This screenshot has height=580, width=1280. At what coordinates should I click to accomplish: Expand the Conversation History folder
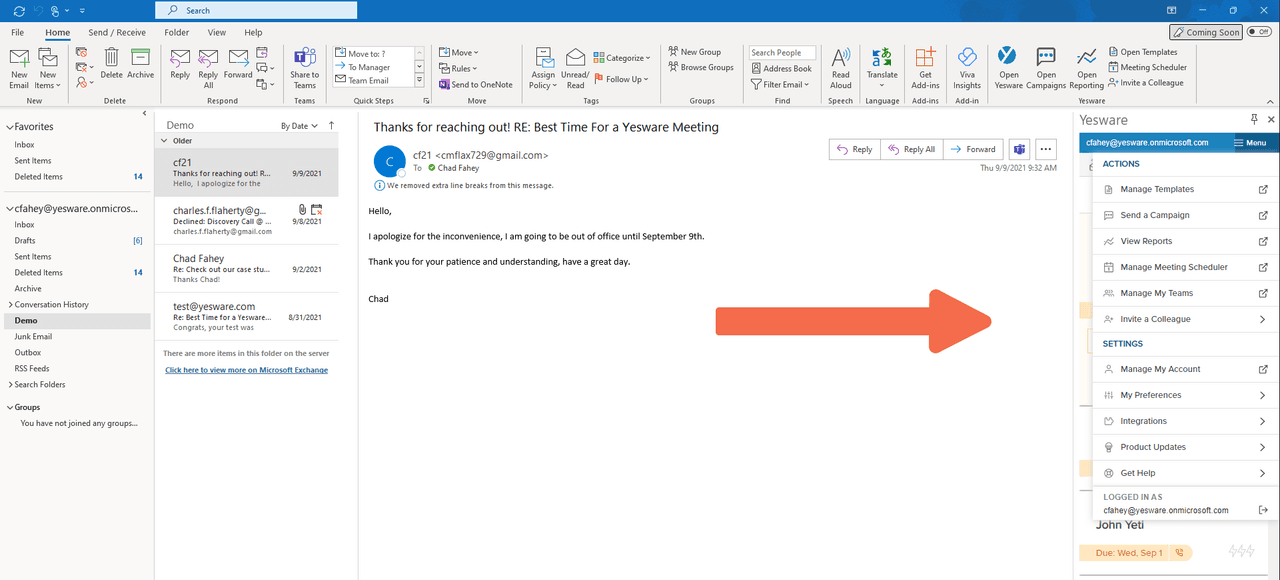[11, 305]
